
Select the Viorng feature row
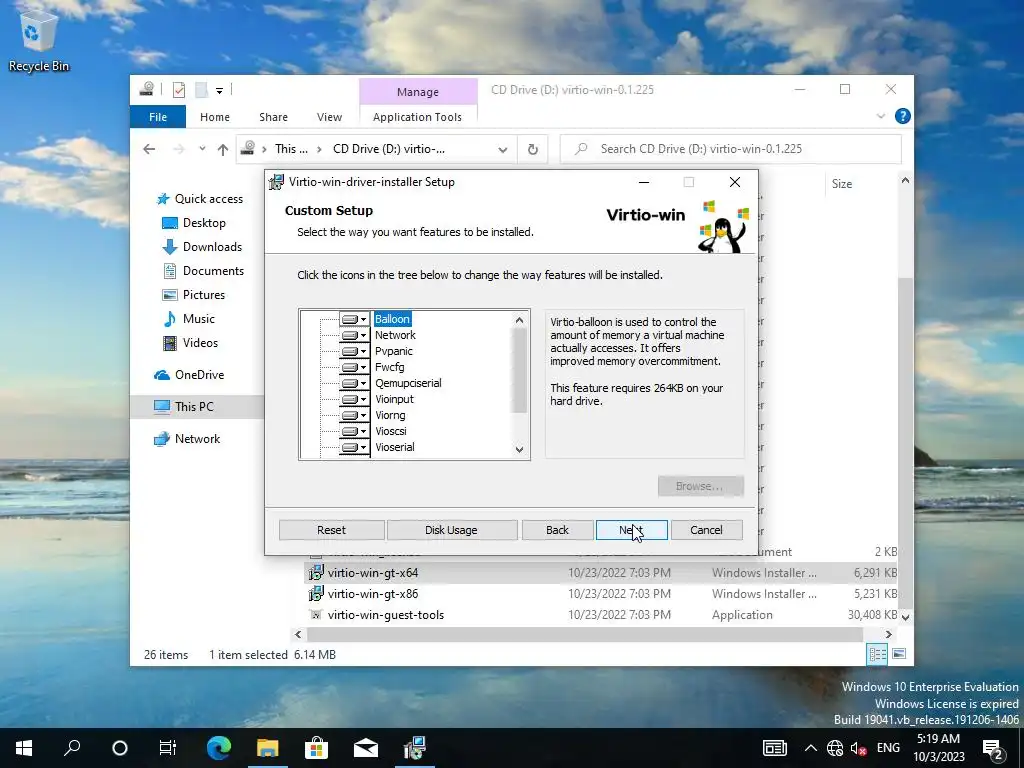[391, 415]
